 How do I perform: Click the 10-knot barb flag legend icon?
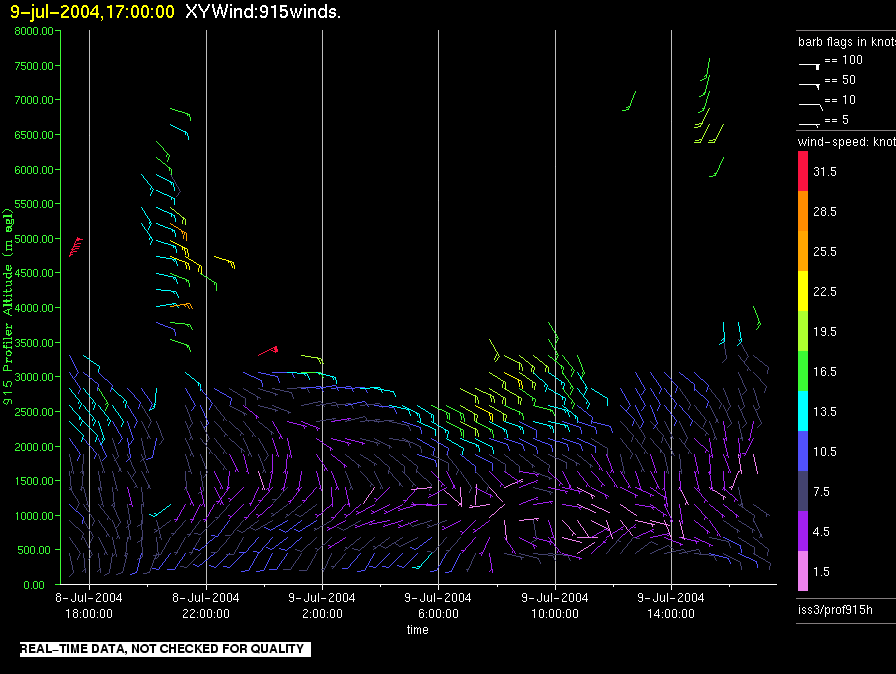click(810, 106)
